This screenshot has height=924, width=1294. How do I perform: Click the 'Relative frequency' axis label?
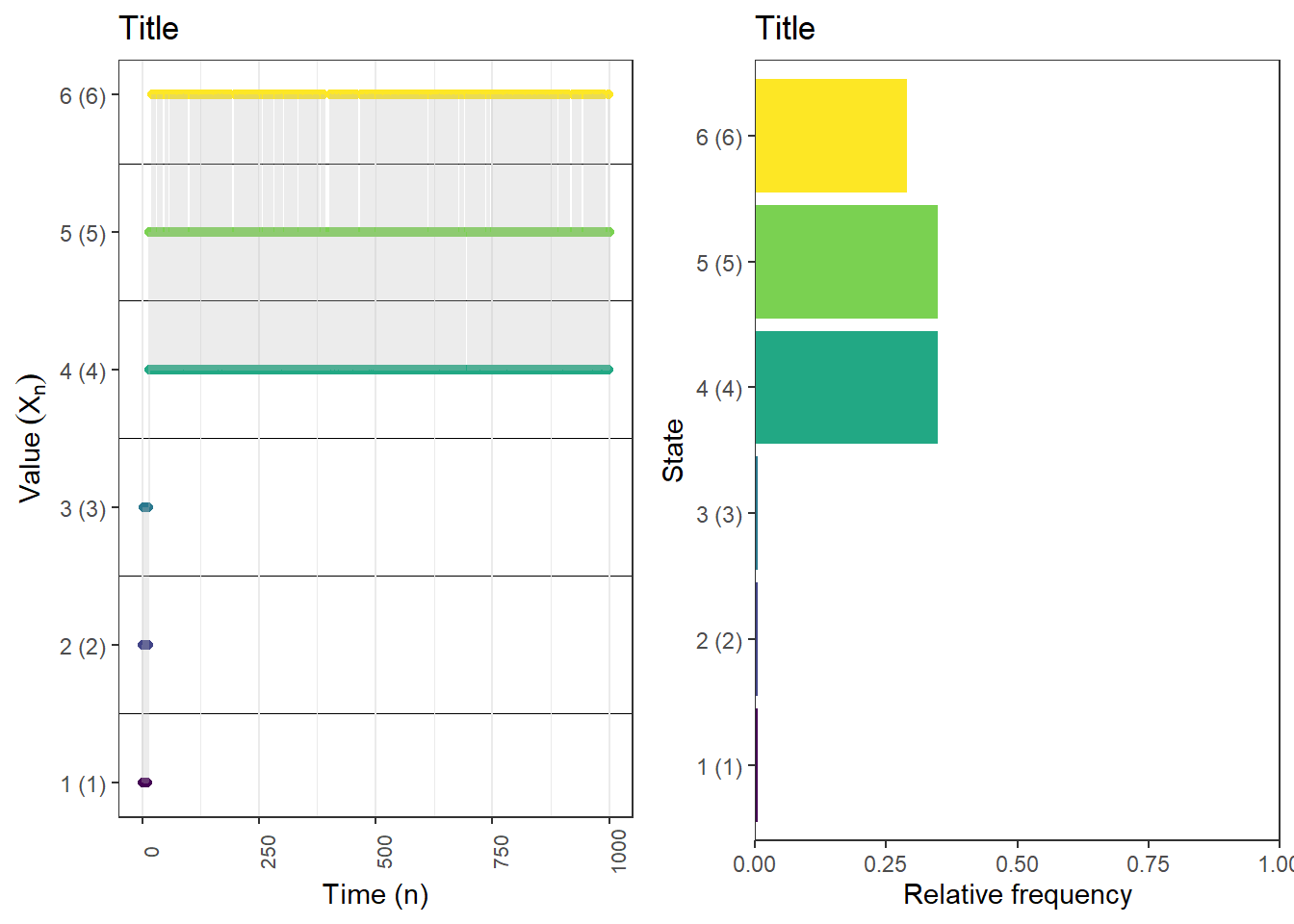tap(1018, 895)
